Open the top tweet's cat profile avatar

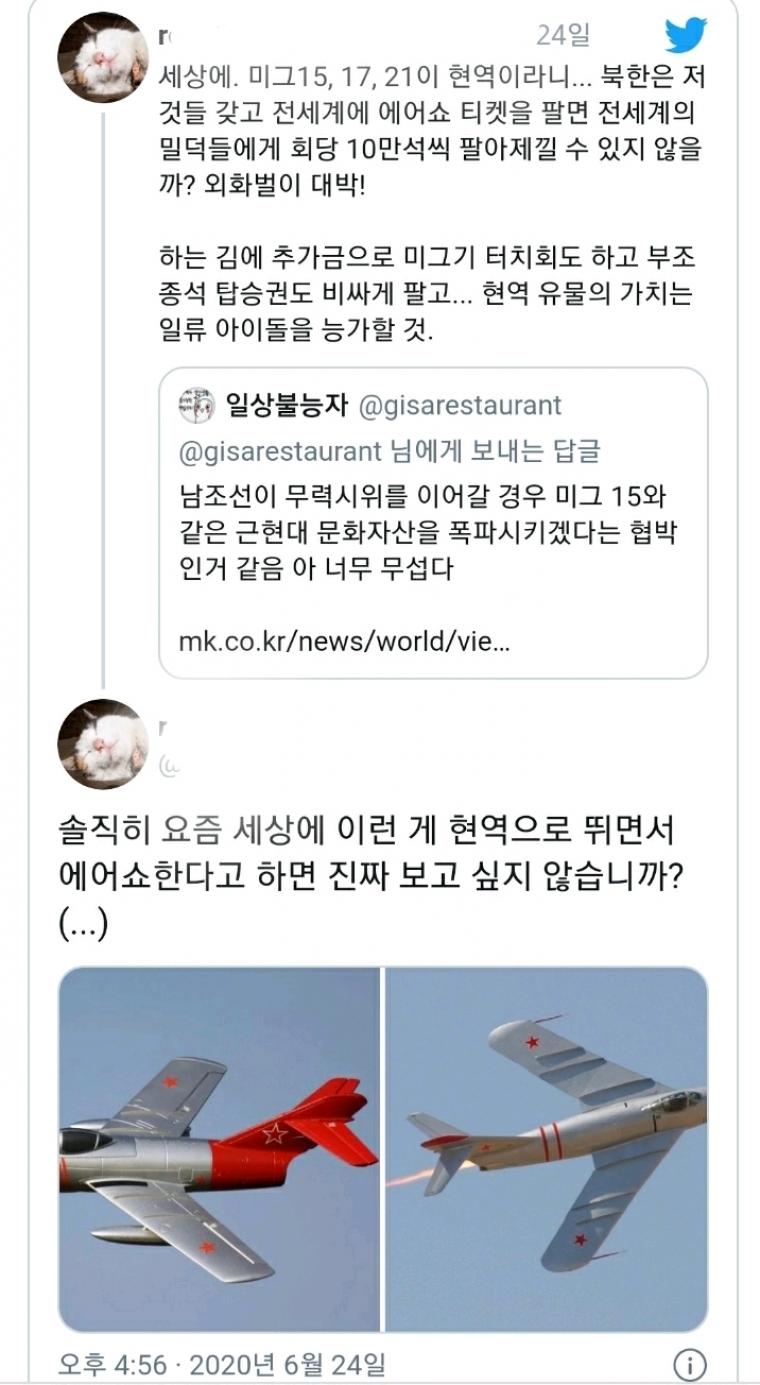(103, 58)
